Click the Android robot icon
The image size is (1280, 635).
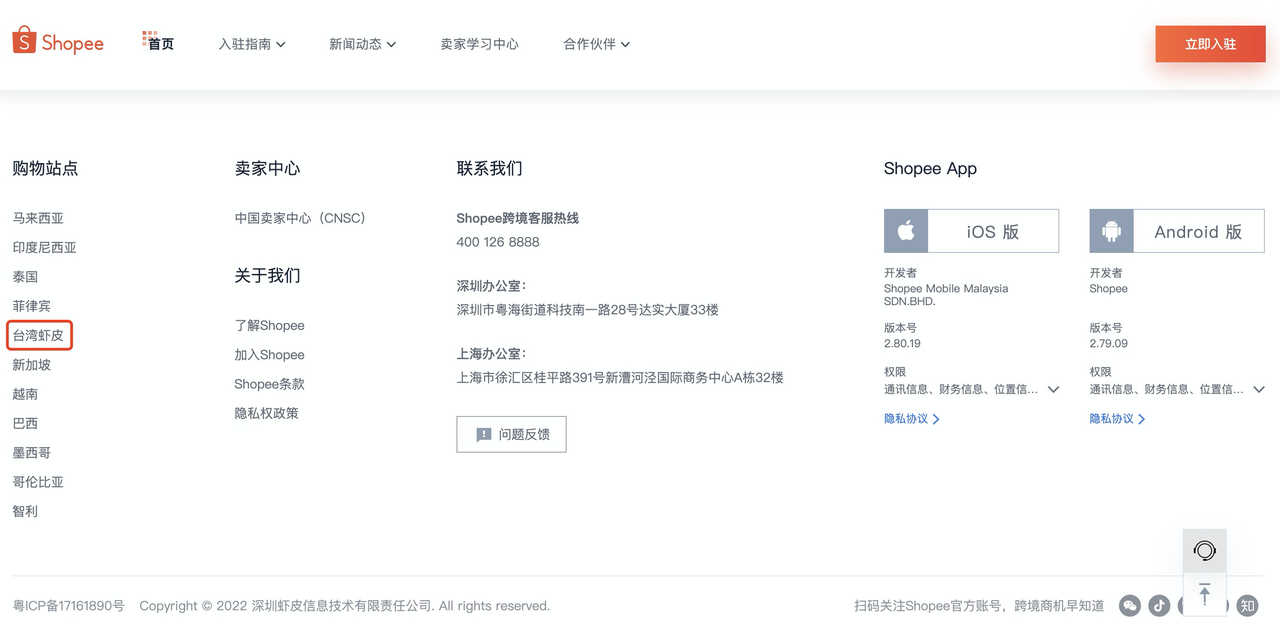pos(1112,231)
